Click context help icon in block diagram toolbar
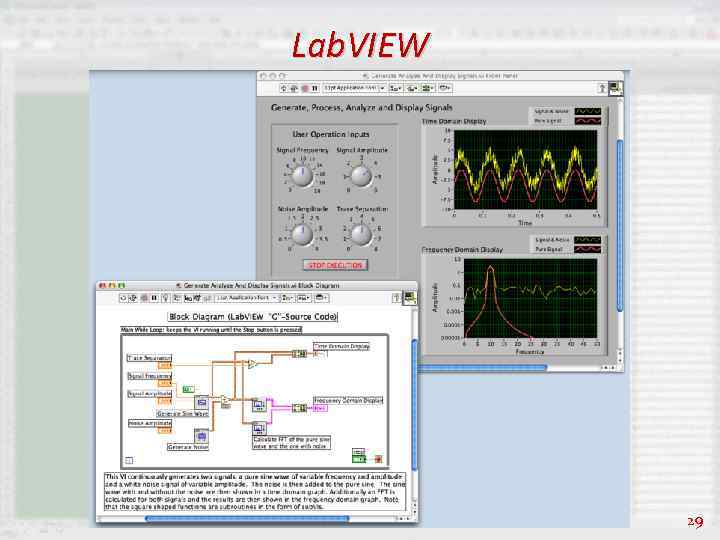 click(396, 298)
